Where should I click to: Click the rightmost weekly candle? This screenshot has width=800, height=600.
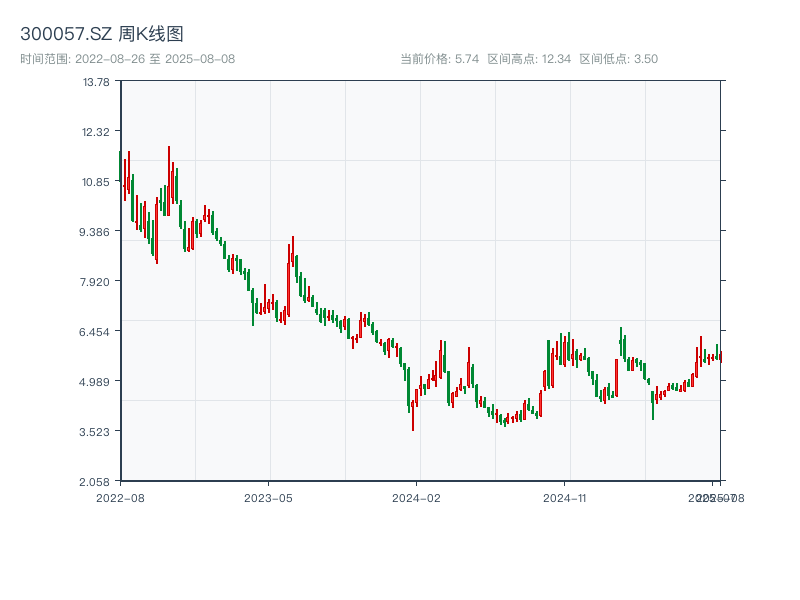[720, 356]
